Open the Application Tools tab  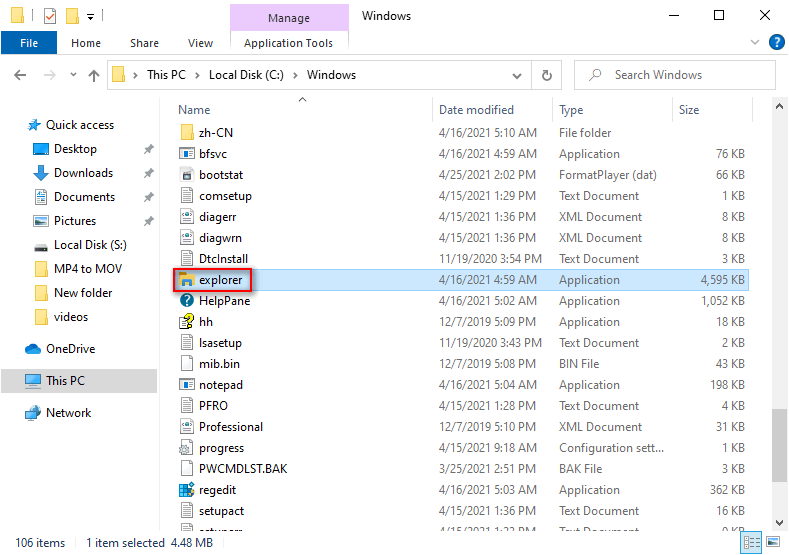[x=288, y=43]
